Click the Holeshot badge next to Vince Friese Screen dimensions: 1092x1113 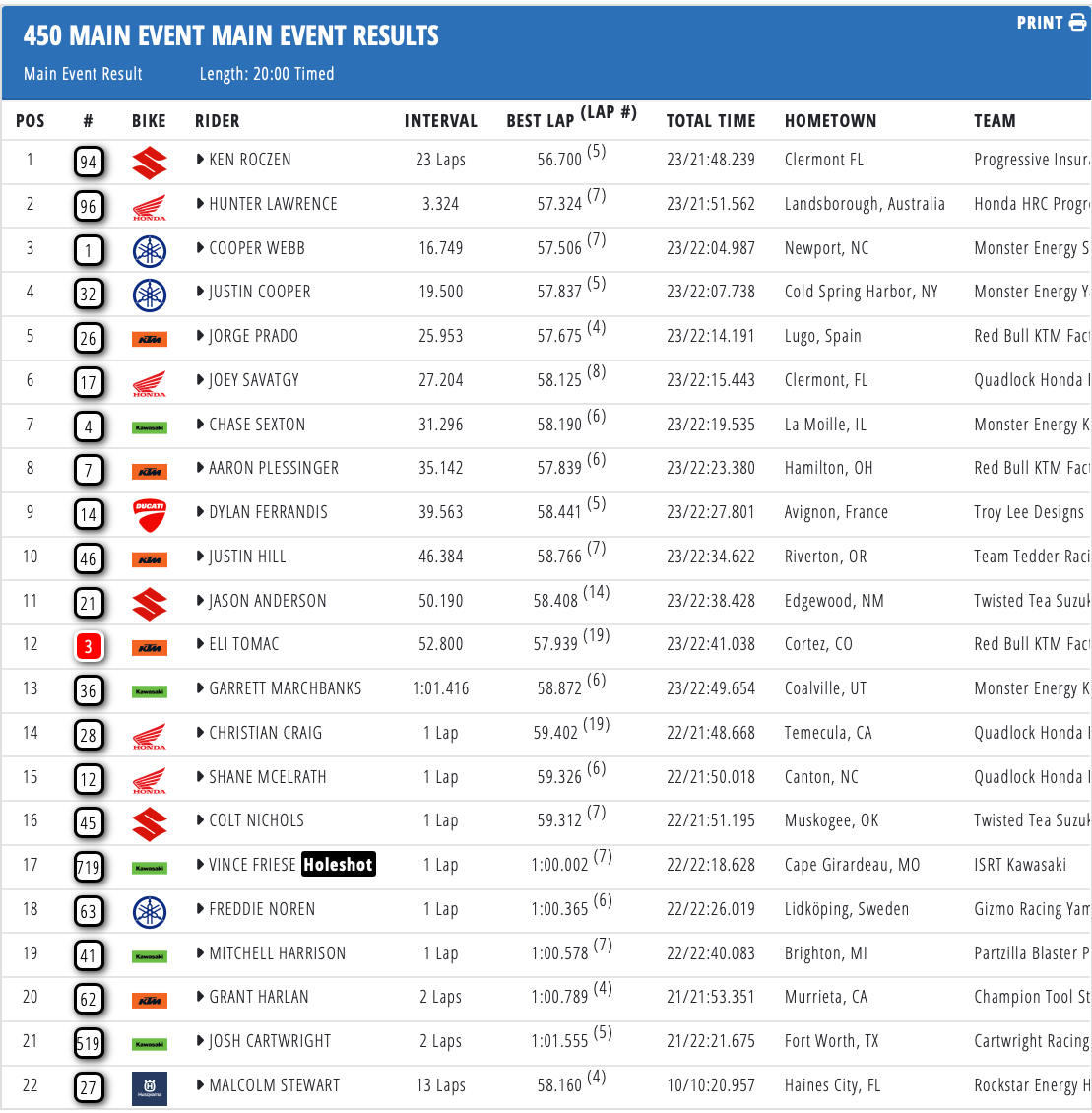(x=338, y=865)
